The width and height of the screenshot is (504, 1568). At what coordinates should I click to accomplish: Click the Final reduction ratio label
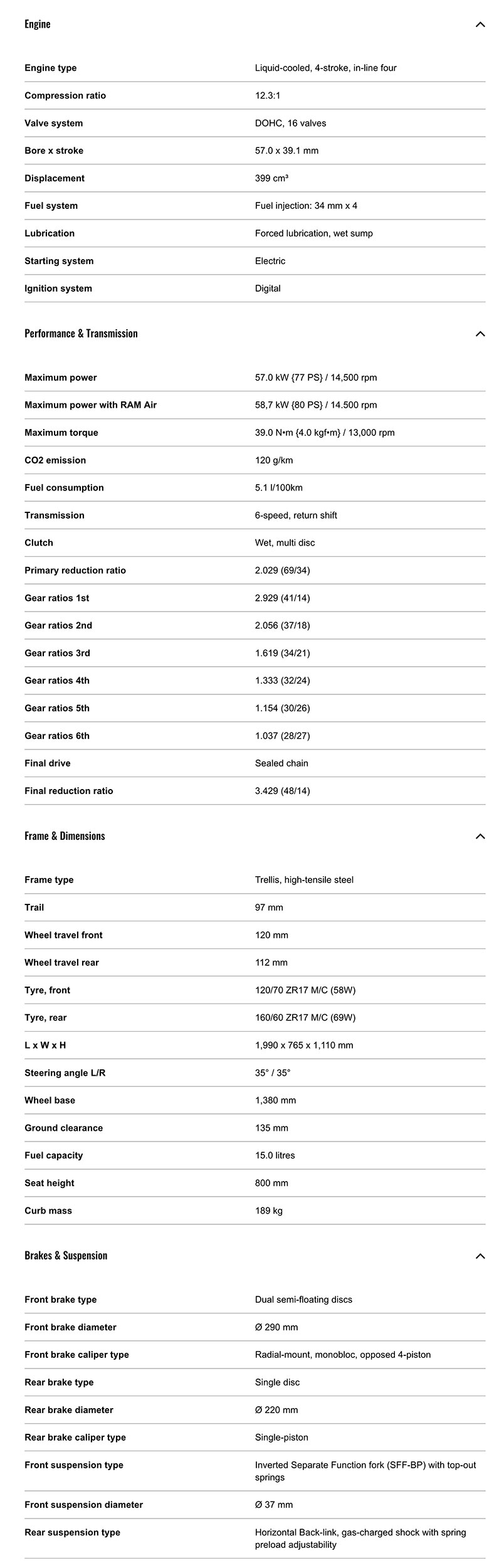pos(69,791)
